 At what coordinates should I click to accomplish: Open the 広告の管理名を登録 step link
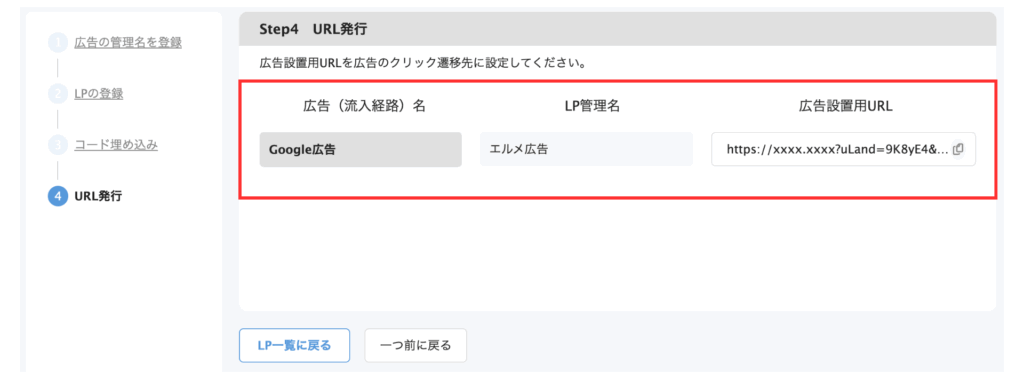pyautogui.click(x=128, y=43)
